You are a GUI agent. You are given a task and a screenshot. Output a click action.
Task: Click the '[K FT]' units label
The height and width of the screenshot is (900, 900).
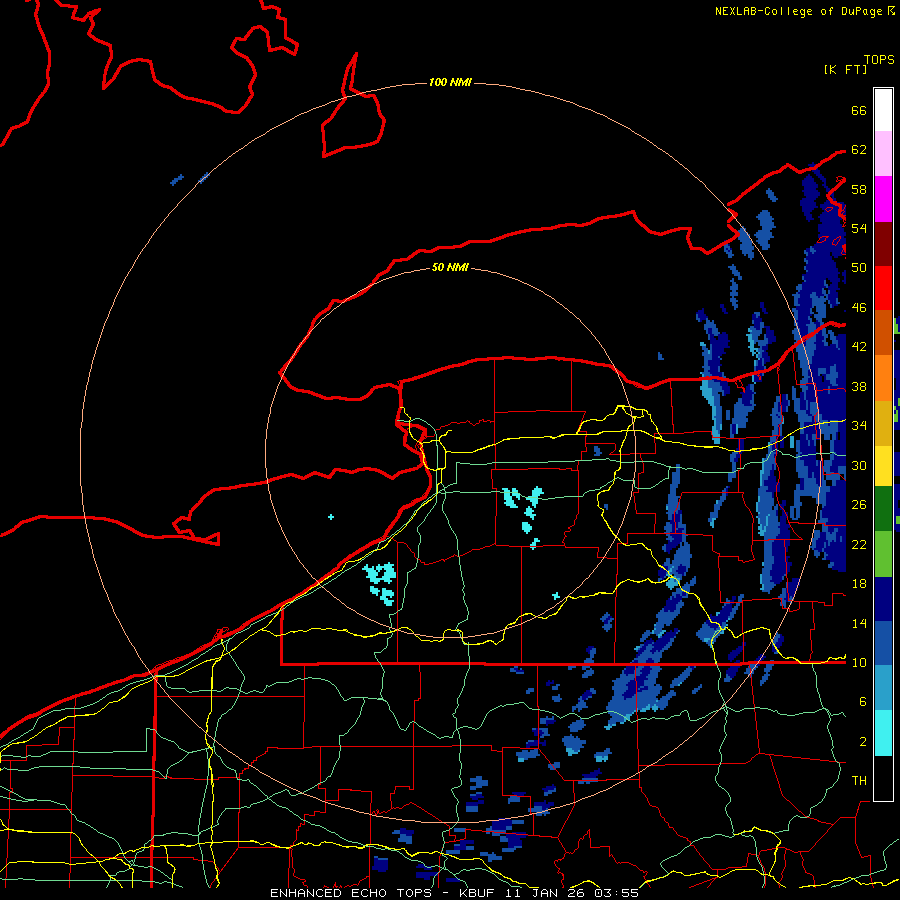(x=845, y=69)
